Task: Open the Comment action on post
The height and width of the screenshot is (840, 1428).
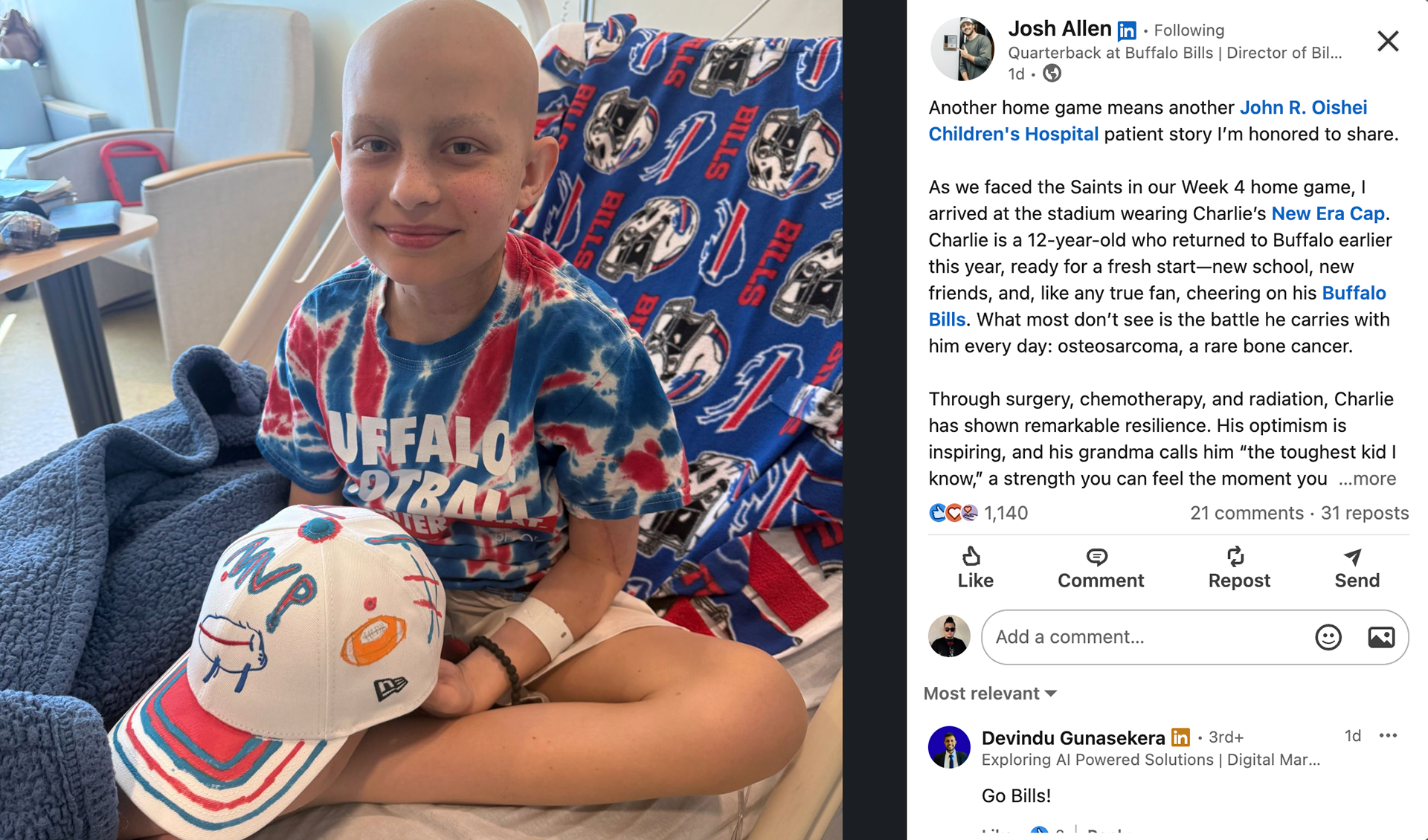Action: point(1100,568)
